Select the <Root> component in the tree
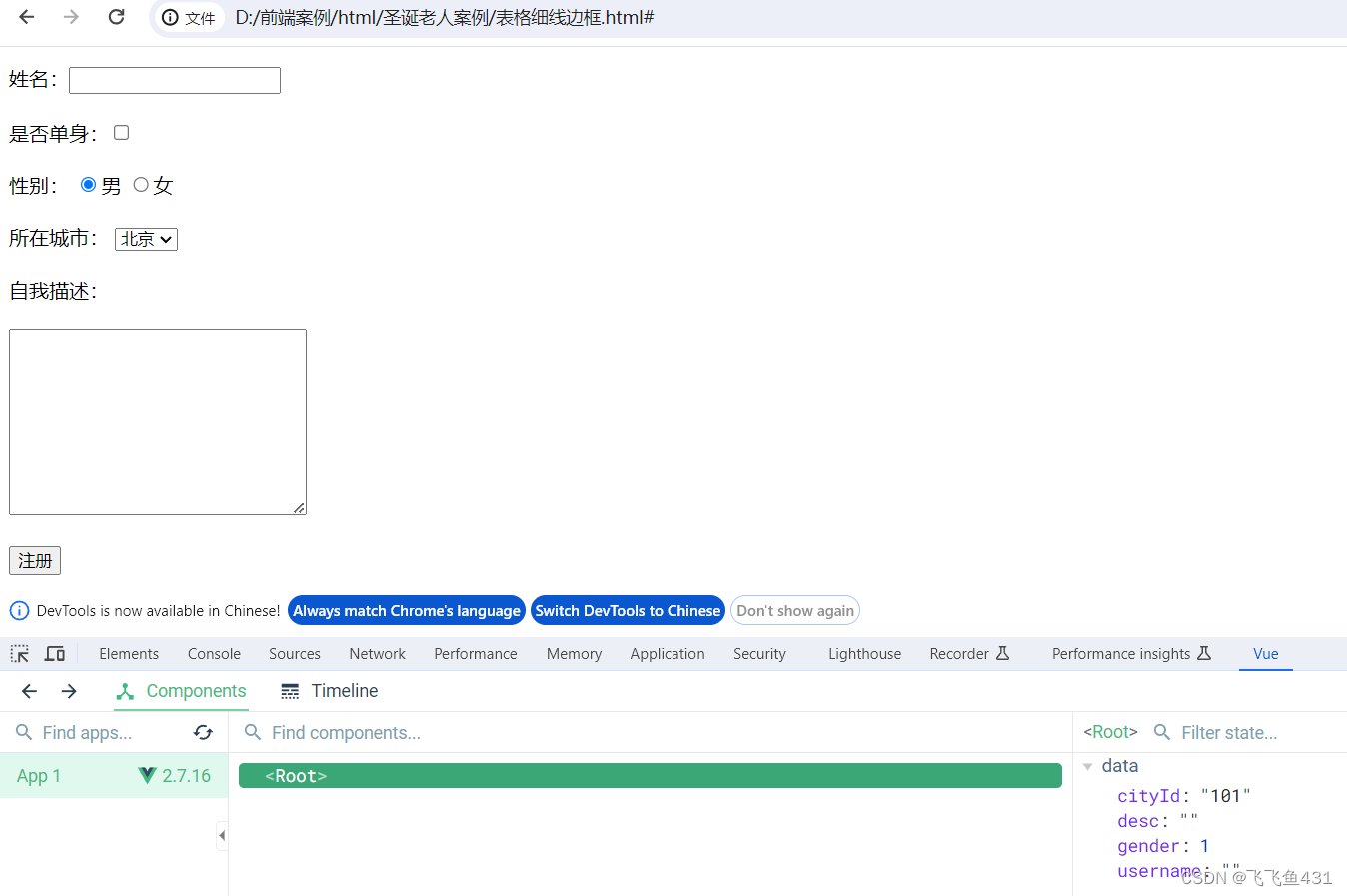1347x896 pixels. click(651, 776)
